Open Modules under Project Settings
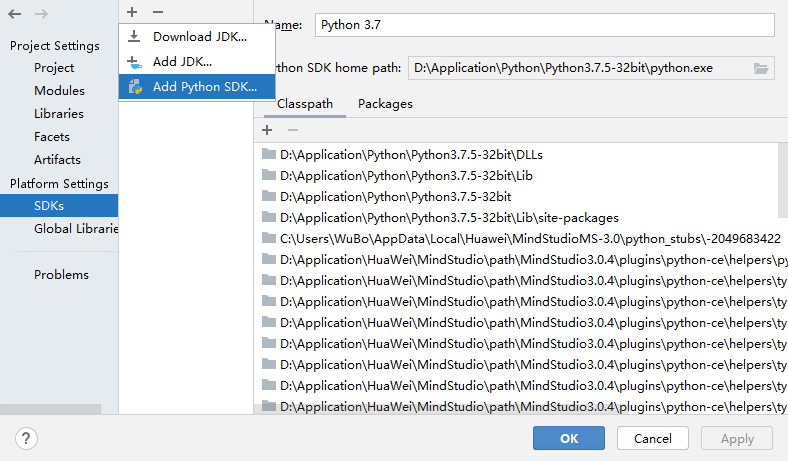The image size is (788, 461). tap(59, 91)
